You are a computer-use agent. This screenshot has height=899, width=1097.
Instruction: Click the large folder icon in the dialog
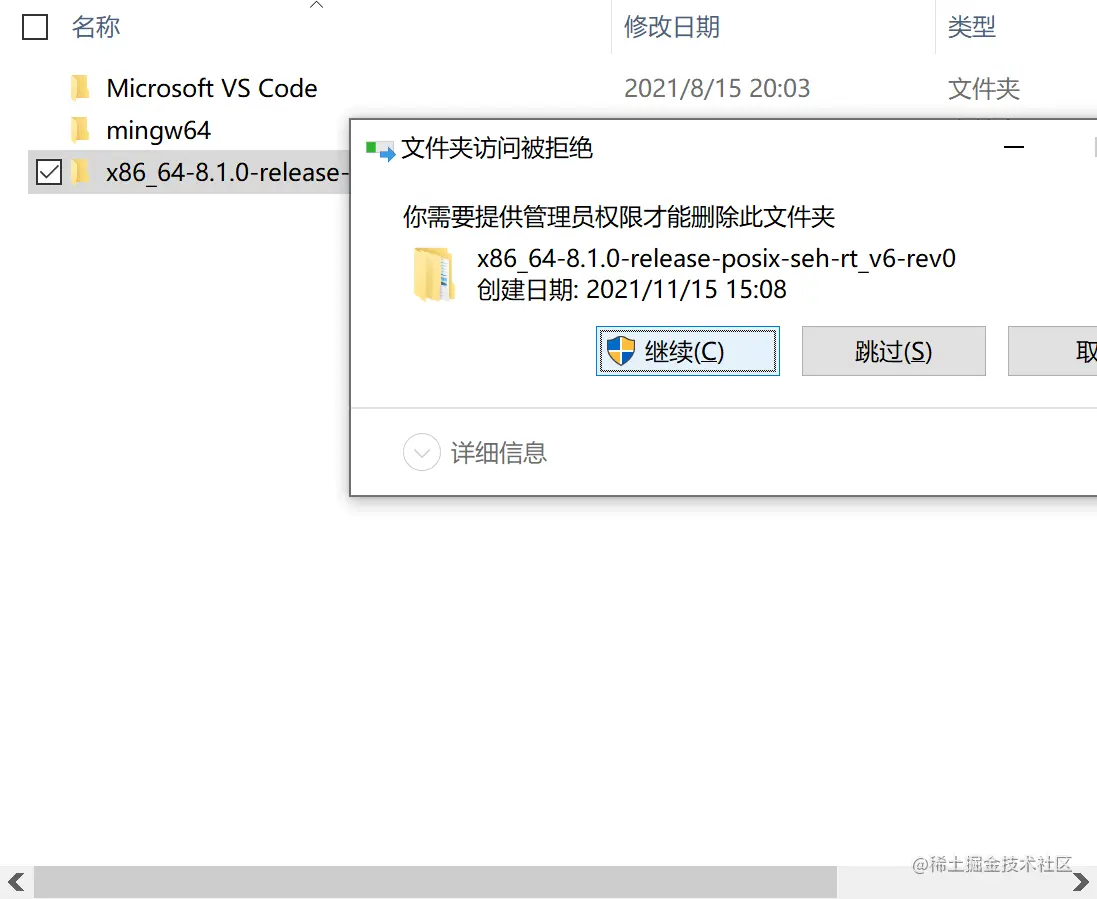pyautogui.click(x=434, y=274)
